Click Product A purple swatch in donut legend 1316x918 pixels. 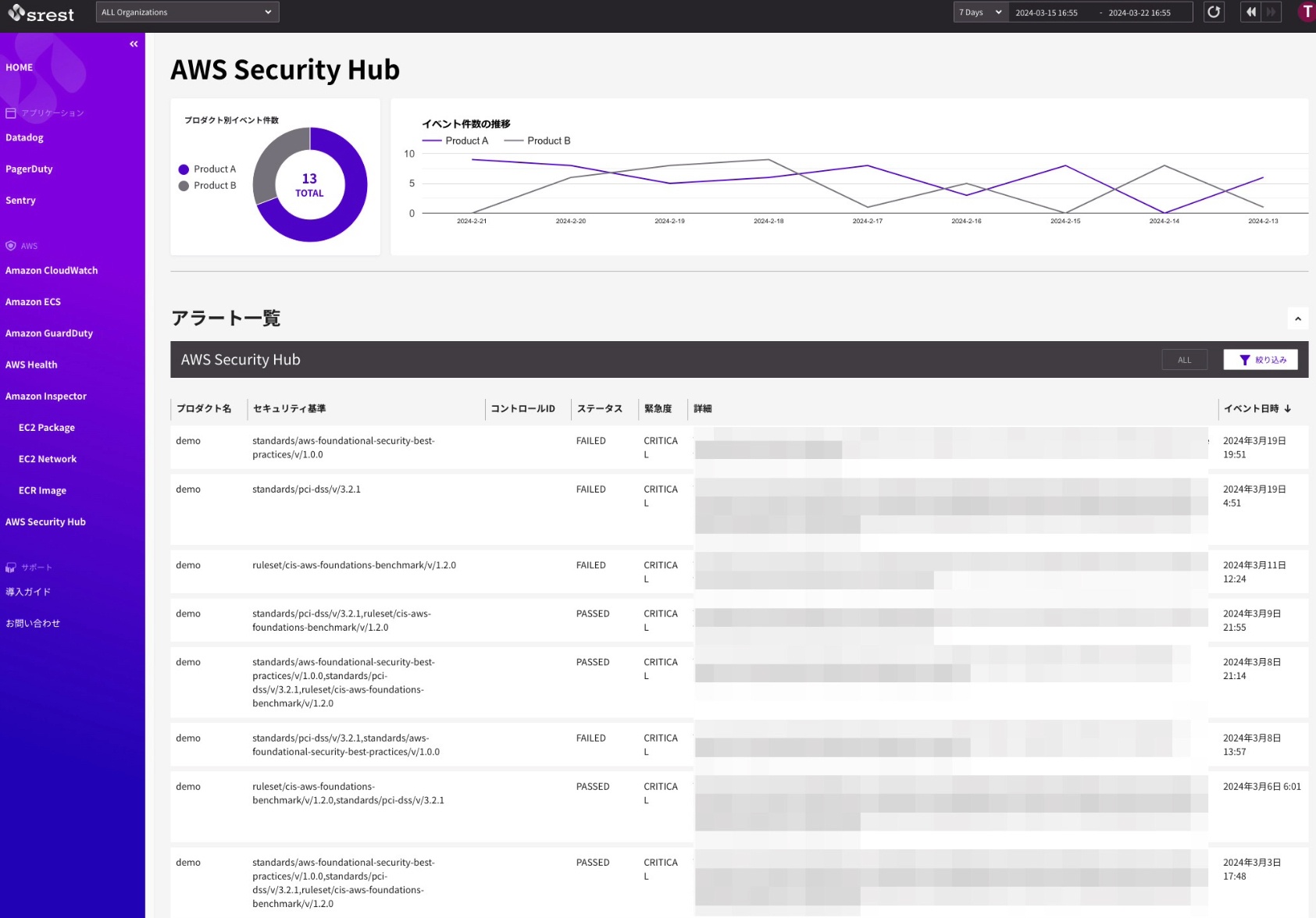(184, 169)
